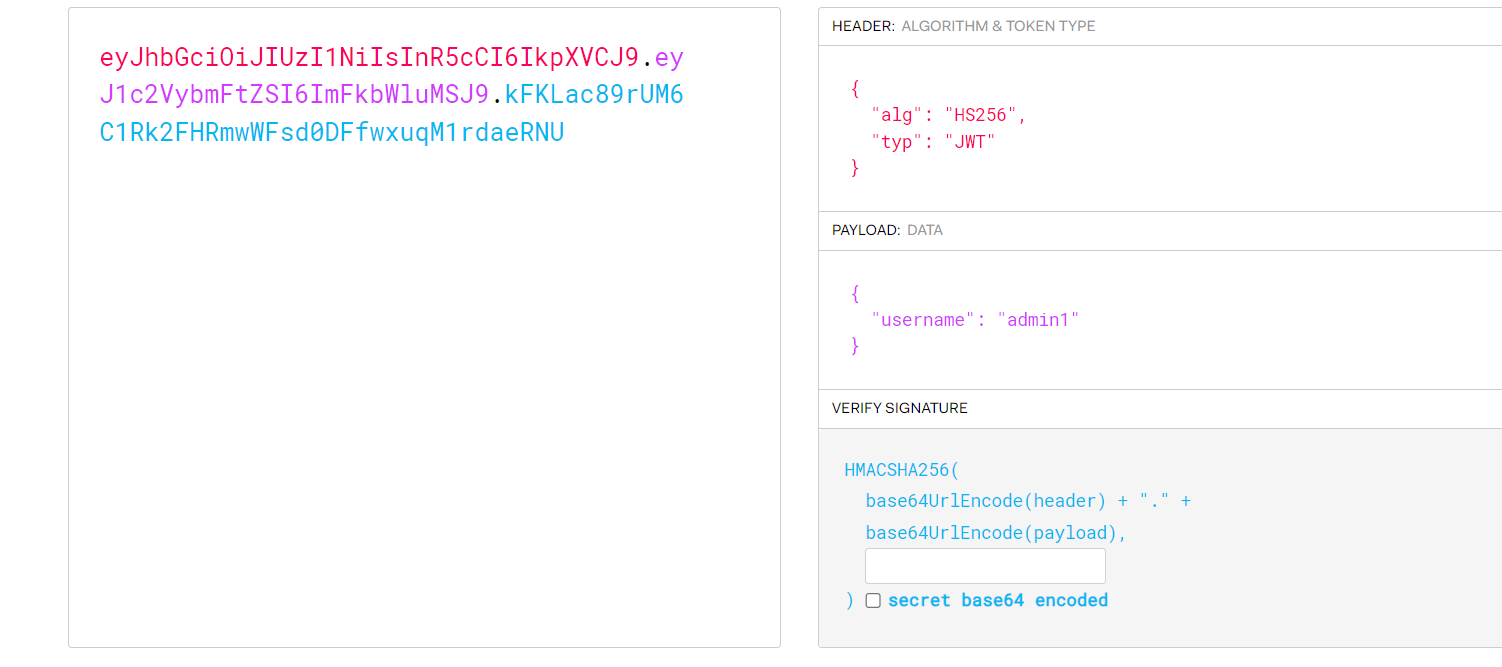This screenshot has height=667, width=1502.
Task: Click the secret input field
Action: [985, 566]
